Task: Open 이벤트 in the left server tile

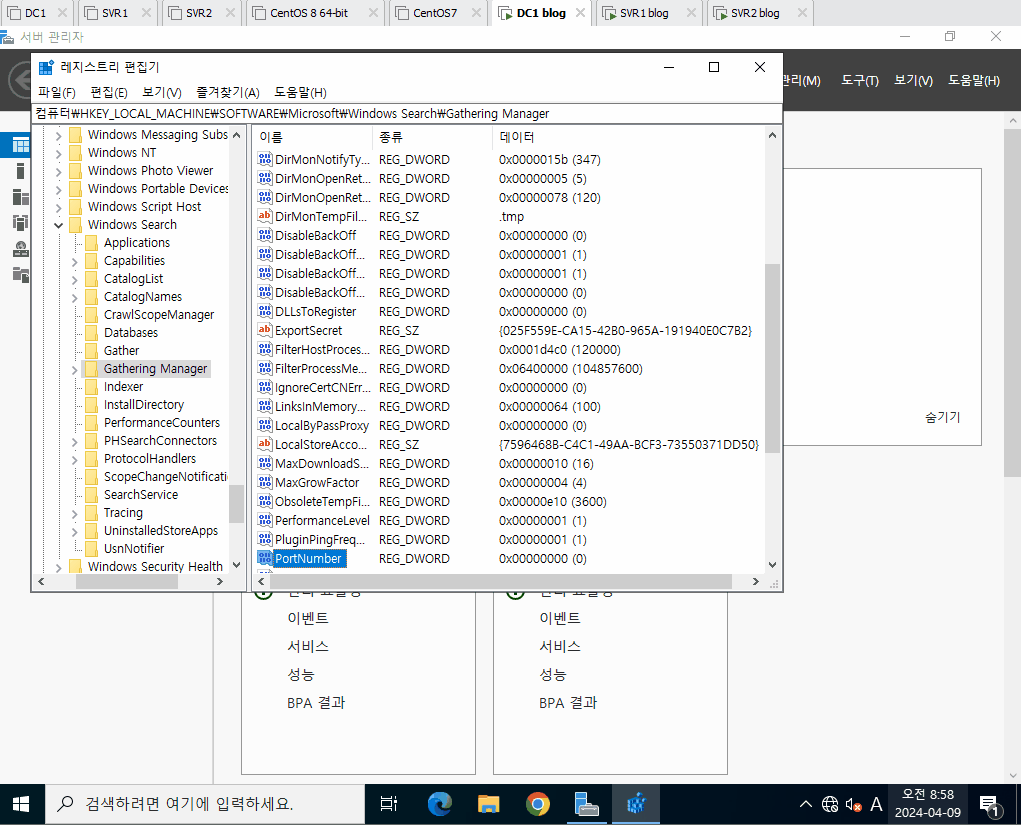Action: click(x=308, y=618)
